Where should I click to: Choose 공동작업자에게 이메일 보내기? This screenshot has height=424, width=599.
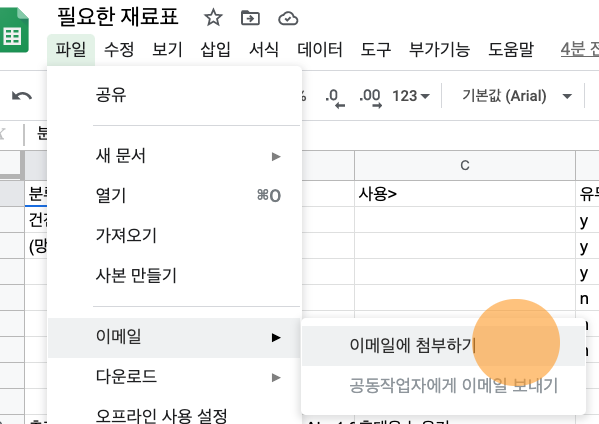tap(443, 385)
